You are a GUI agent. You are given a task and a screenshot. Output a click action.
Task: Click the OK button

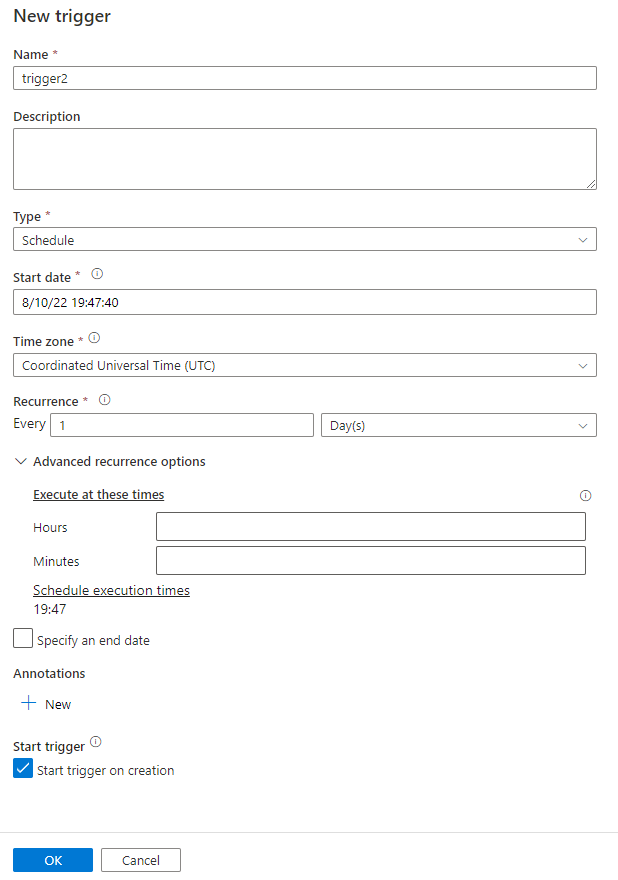53,860
